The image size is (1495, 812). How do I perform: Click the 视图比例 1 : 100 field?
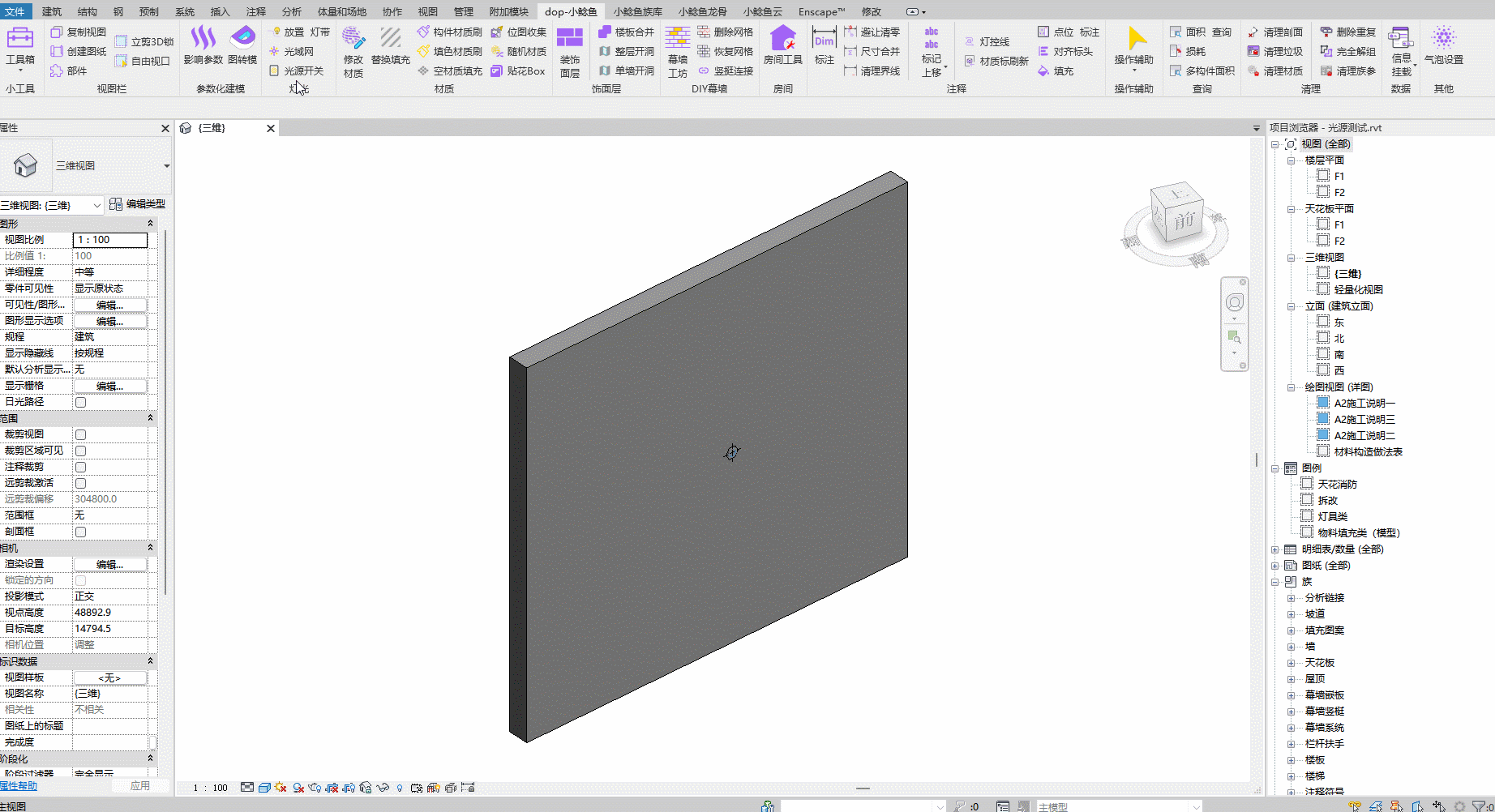pyautogui.click(x=110, y=240)
